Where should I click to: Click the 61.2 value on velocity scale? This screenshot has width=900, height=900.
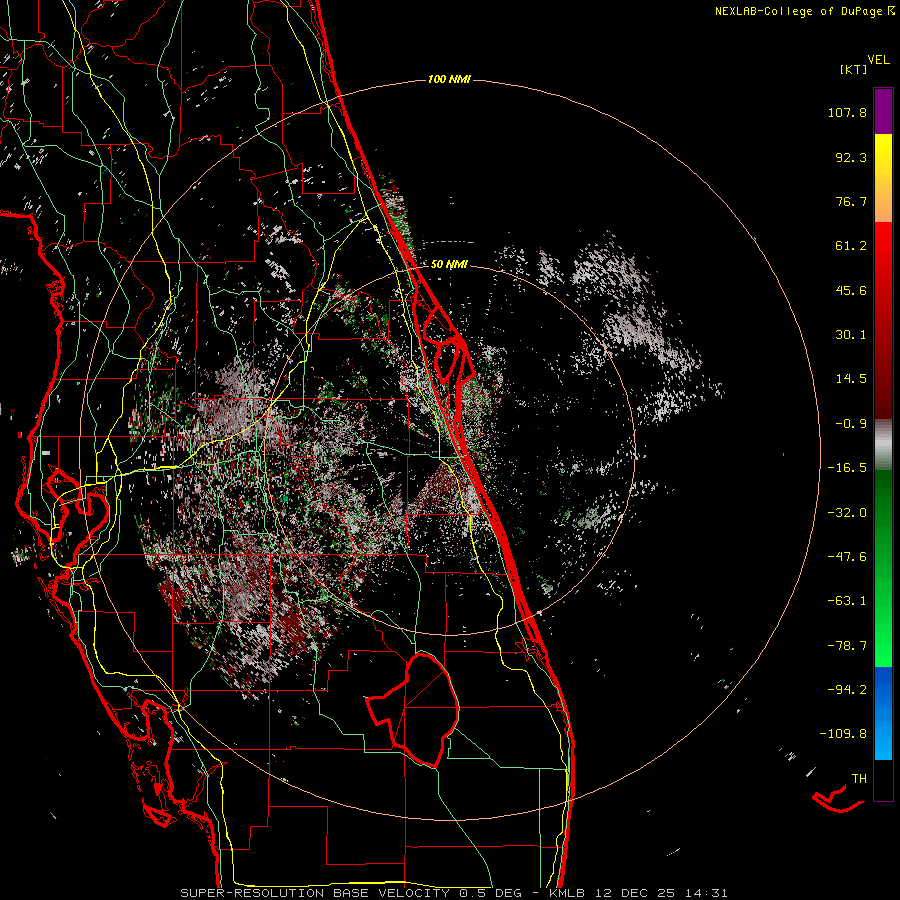click(x=851, y=246)
